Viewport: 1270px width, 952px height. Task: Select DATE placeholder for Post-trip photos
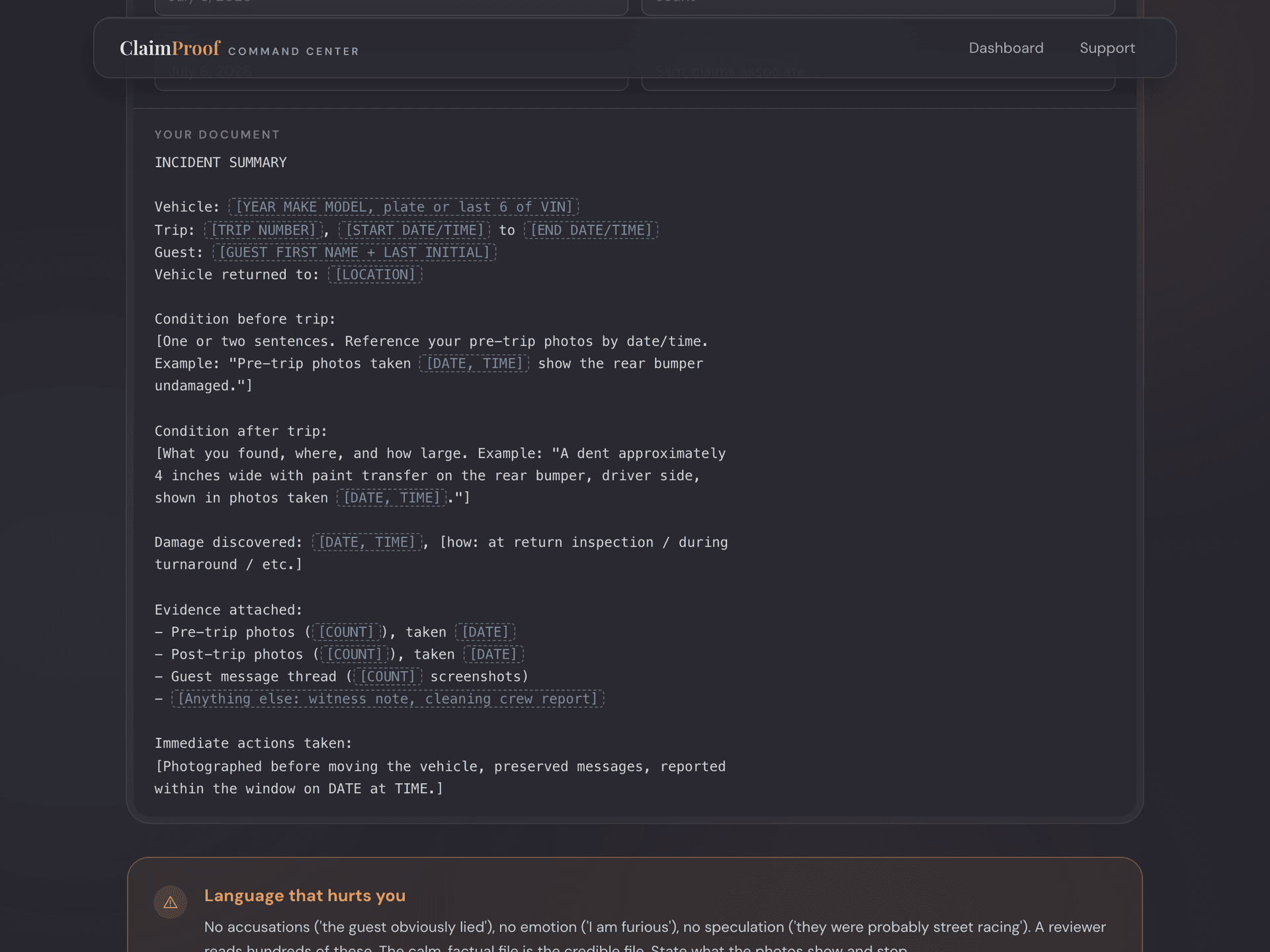(493, 654)
